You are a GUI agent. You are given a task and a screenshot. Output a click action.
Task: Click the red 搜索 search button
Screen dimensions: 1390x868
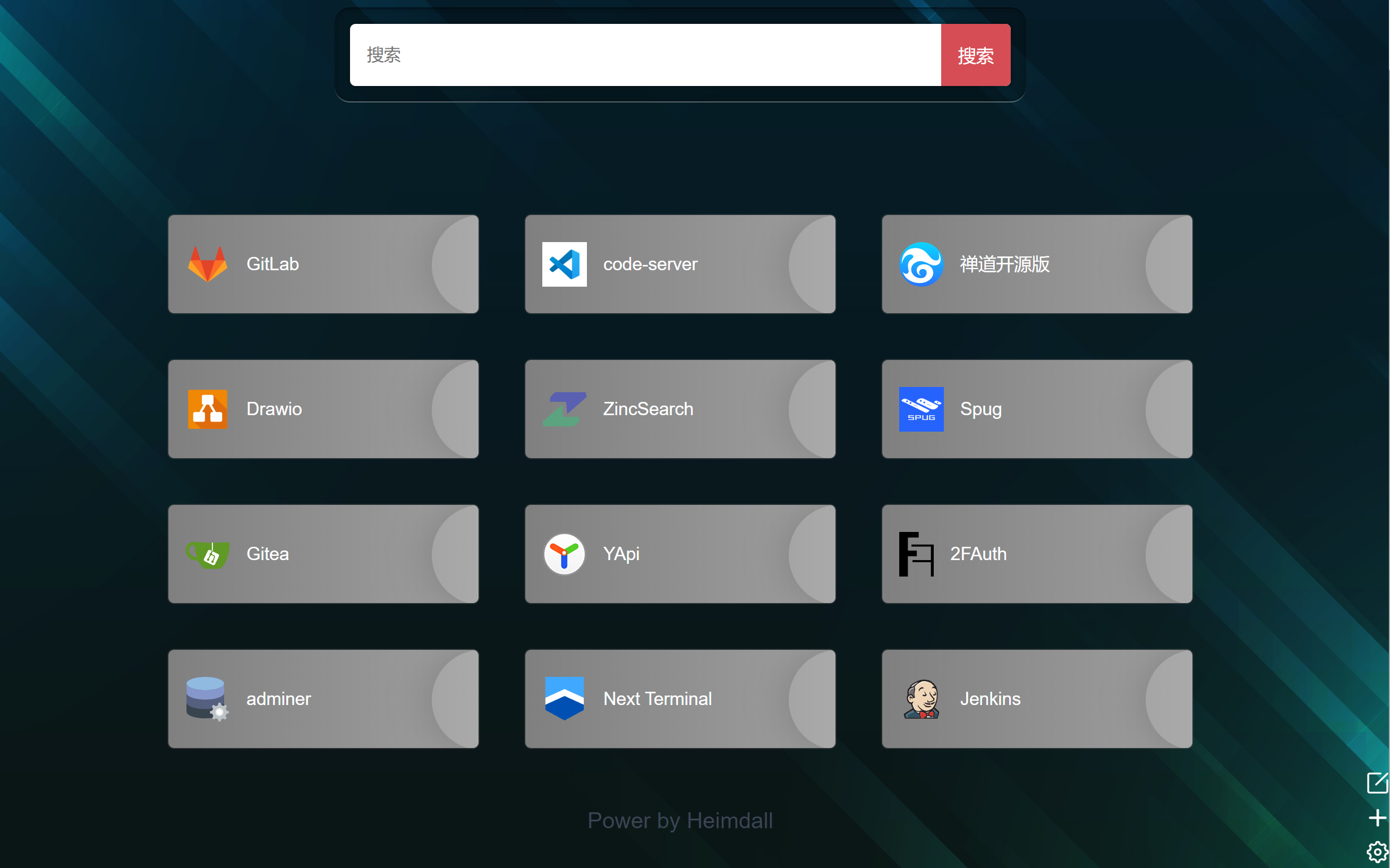pyautogui.click(x=975, y=55)
